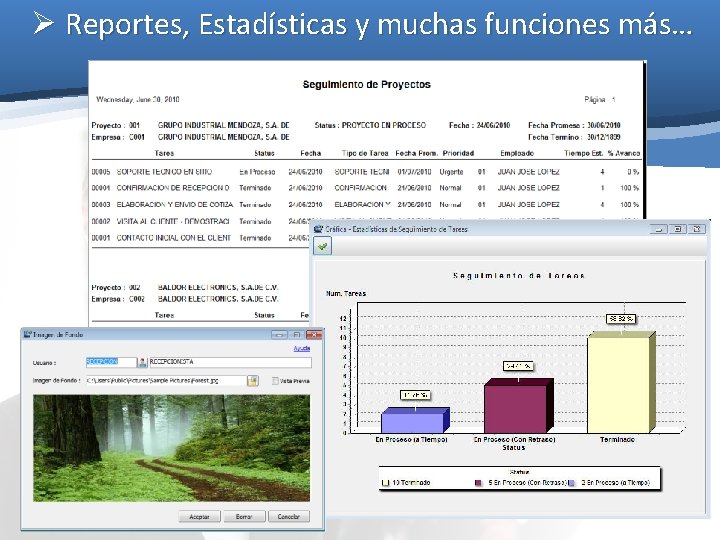720x540 pixels.
Task: Close the Gráfica statistics window
Action: (697, 229)
